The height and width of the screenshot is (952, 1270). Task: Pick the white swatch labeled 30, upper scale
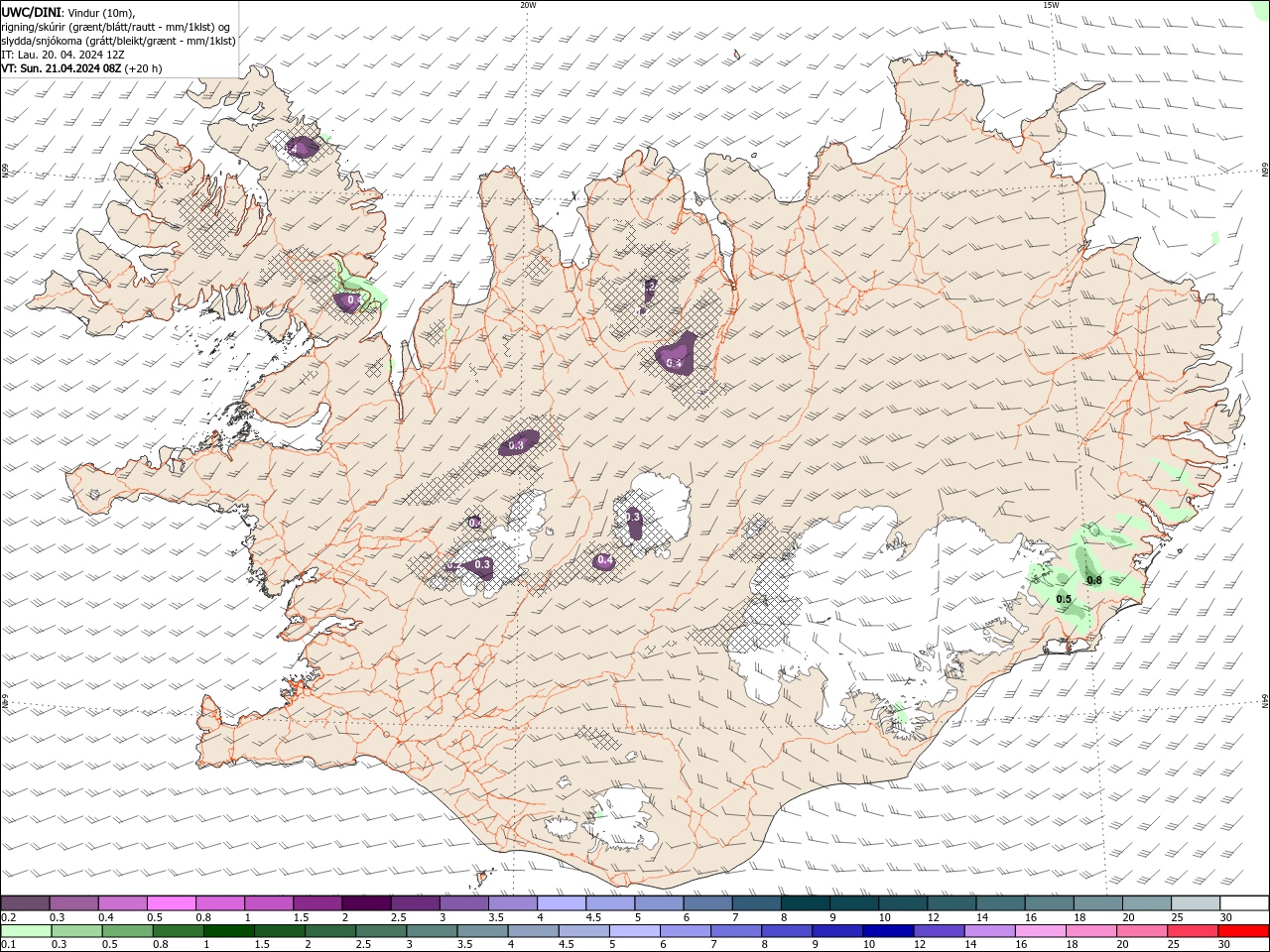[1244, 902]
